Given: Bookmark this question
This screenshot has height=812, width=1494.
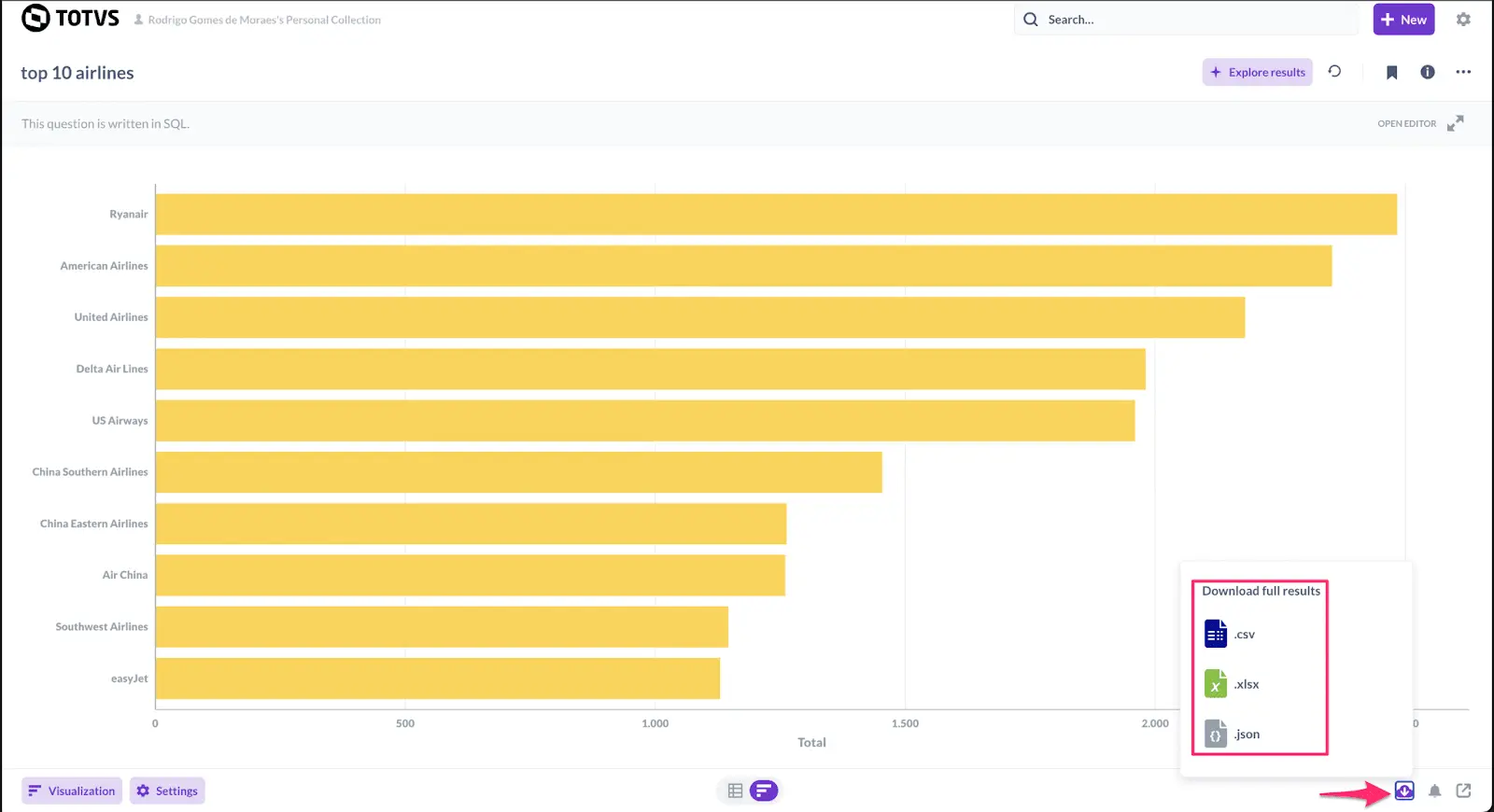Looking at the screenshot, I should coord(1391,73).
